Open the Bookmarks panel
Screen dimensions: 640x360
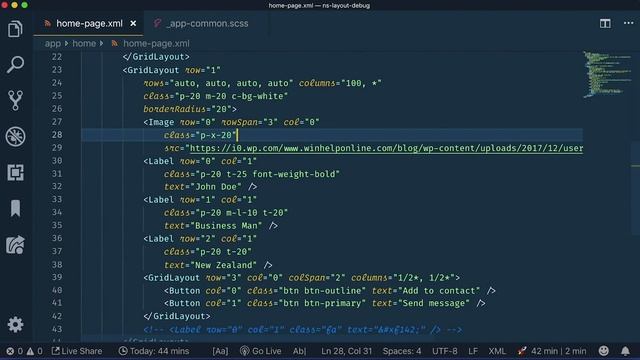(15, 208)
